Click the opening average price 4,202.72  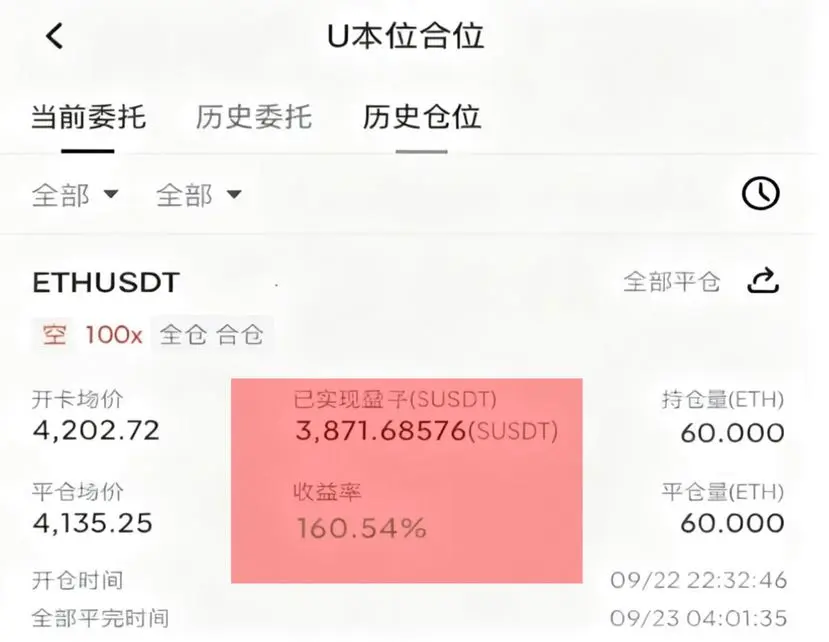tap(96, 430)
